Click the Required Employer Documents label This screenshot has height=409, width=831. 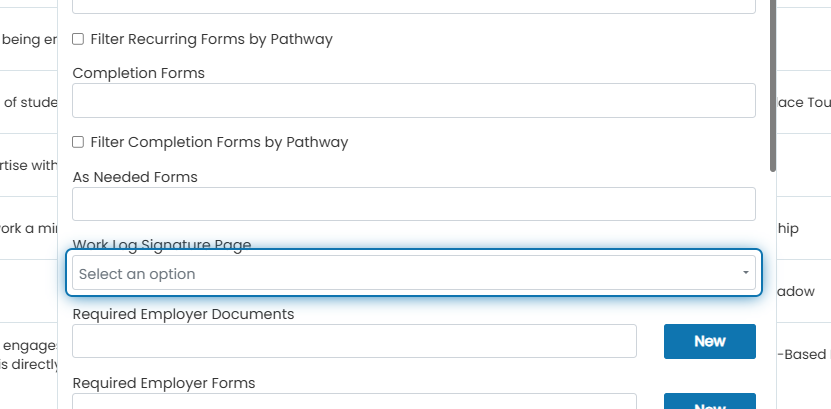pos(183,314)
